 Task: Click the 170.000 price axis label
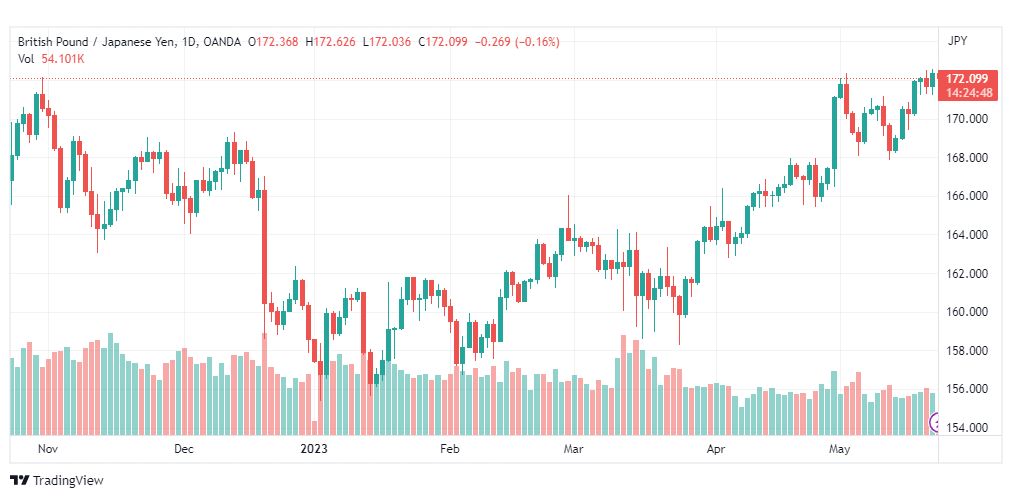point(966,119)
